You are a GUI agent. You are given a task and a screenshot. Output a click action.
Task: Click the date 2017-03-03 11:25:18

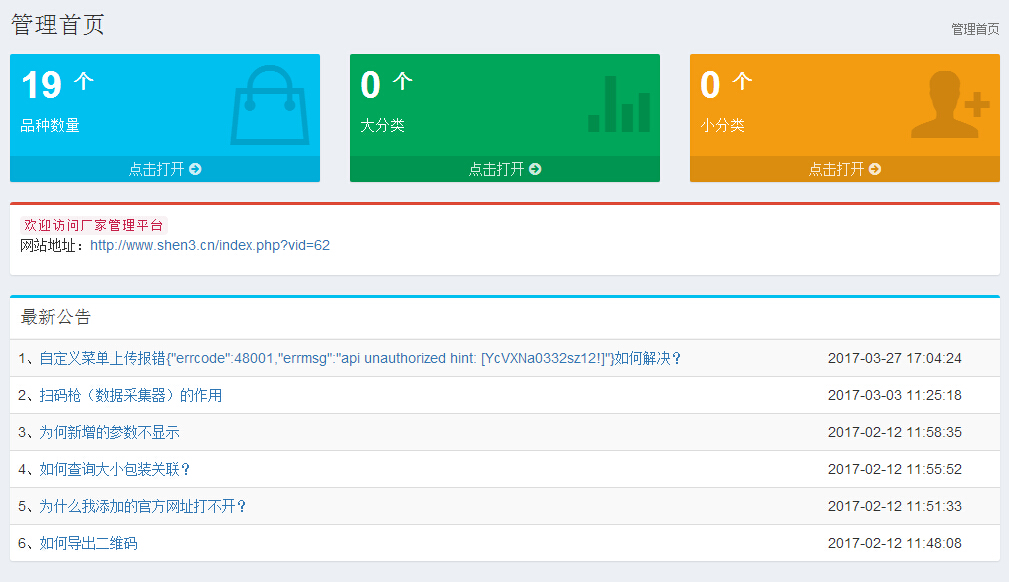click(x=894, y=395)
